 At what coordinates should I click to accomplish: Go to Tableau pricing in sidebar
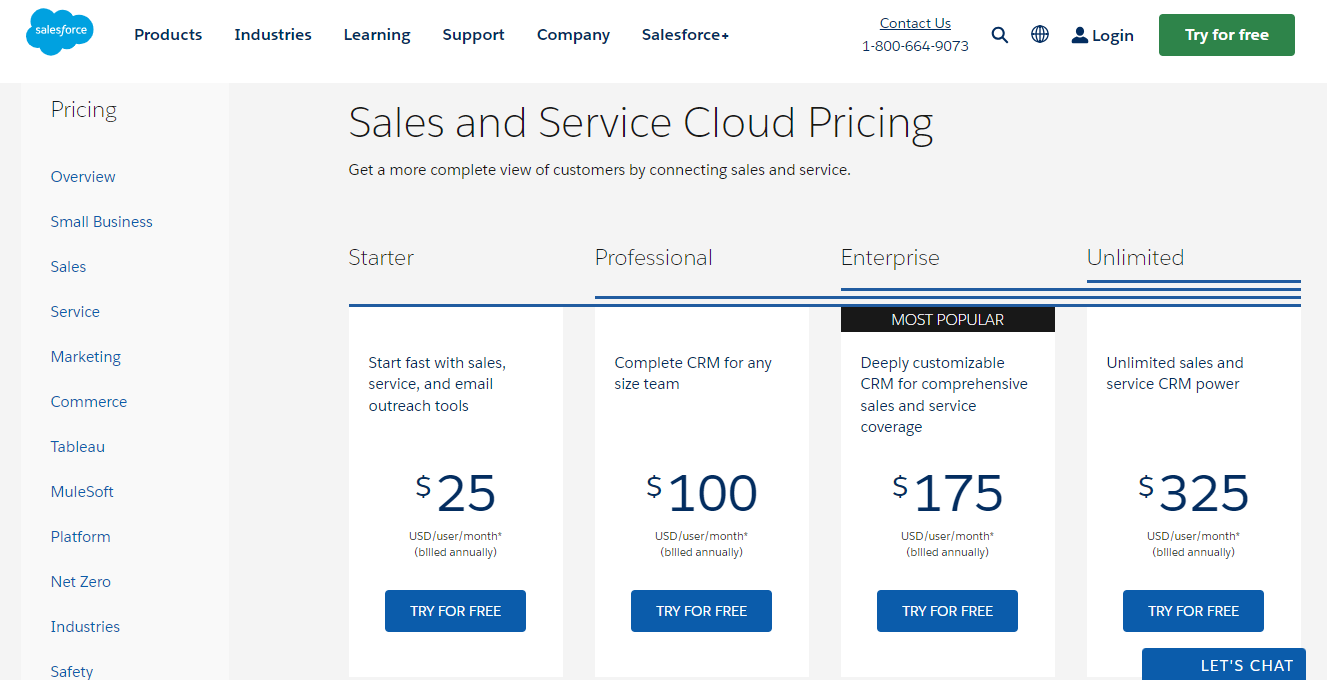pos(78,447)
